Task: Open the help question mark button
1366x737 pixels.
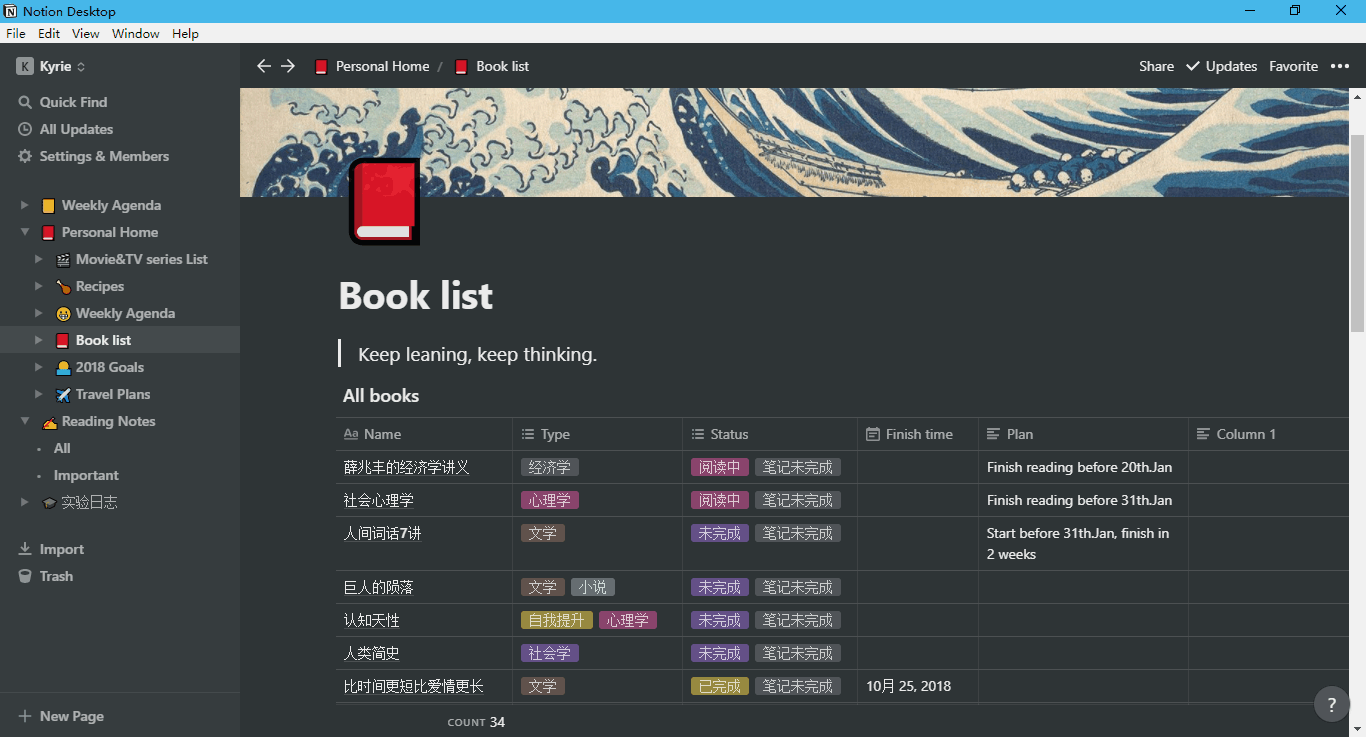Action: (x=1331, y=704)
